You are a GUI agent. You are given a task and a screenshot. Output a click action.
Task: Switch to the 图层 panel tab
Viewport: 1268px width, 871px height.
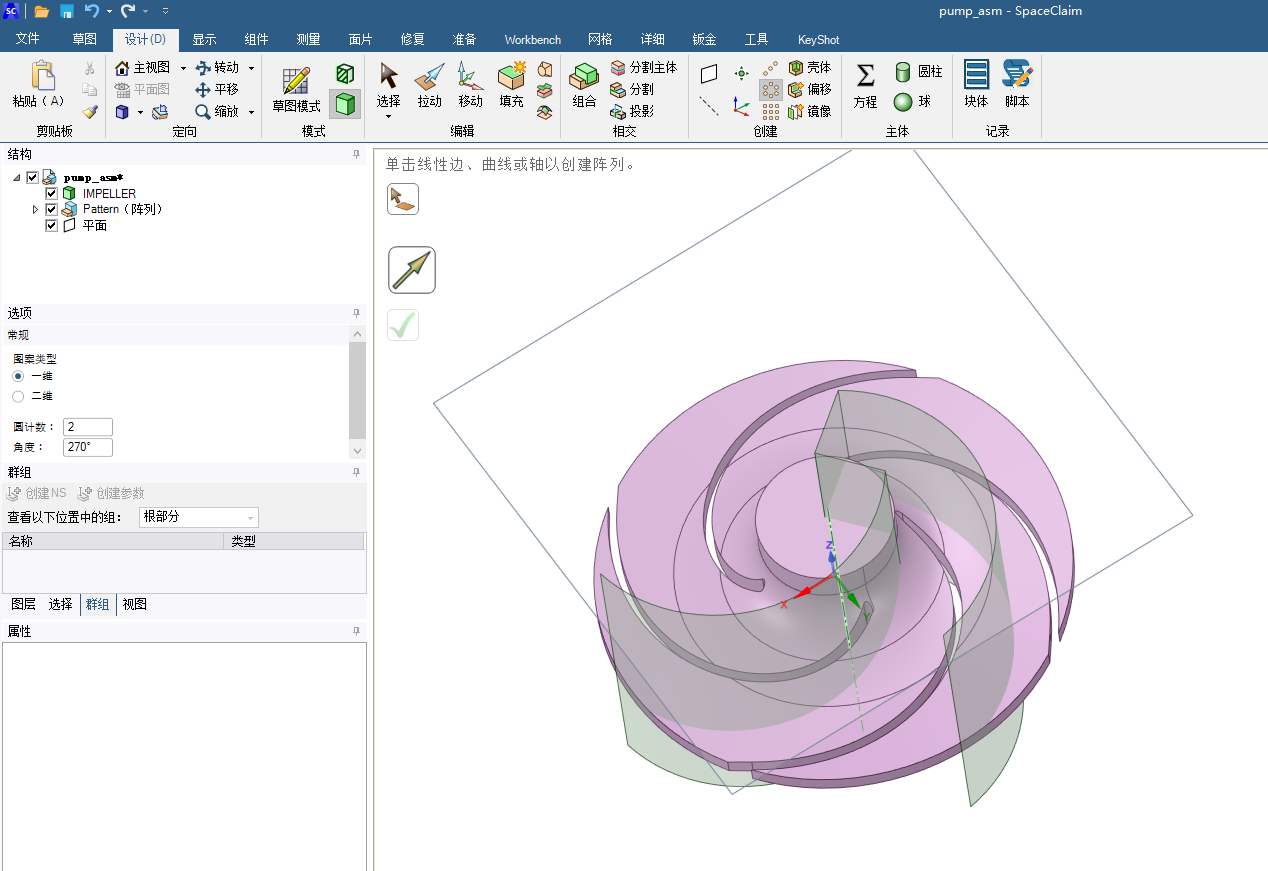tap(23, 604)
